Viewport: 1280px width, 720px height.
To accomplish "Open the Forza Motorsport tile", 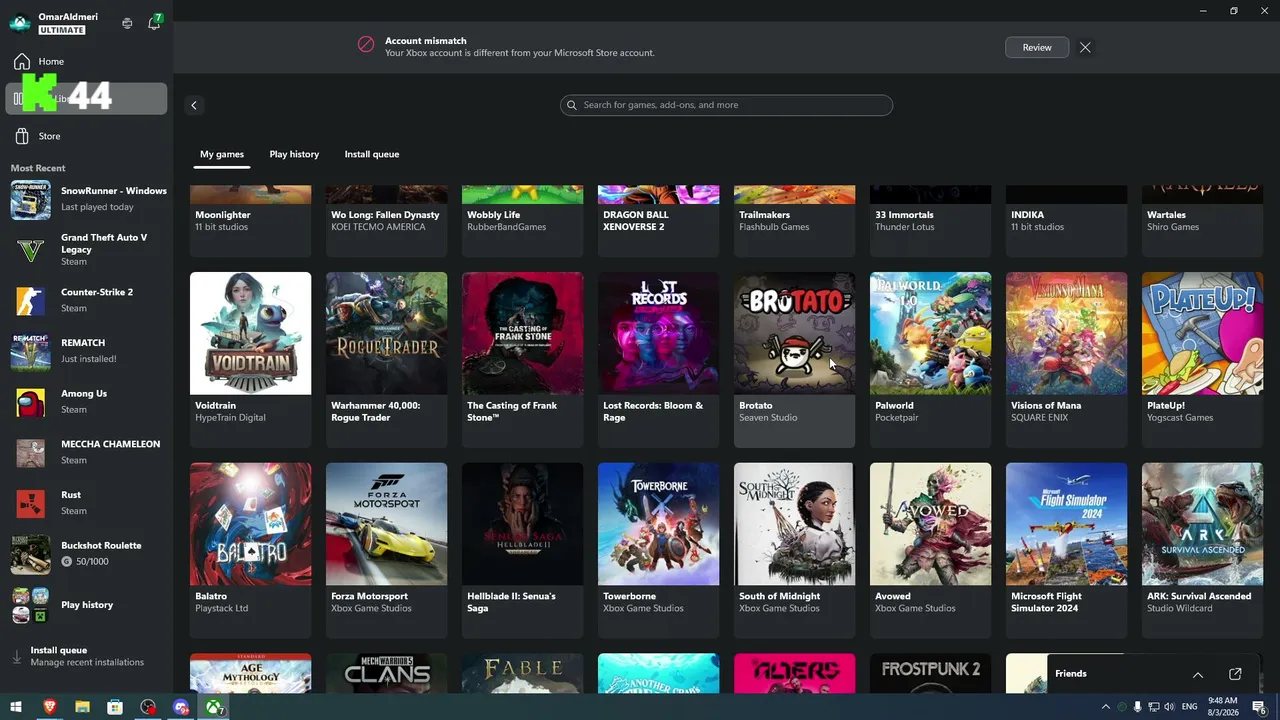I will click(x=386, y=550).
